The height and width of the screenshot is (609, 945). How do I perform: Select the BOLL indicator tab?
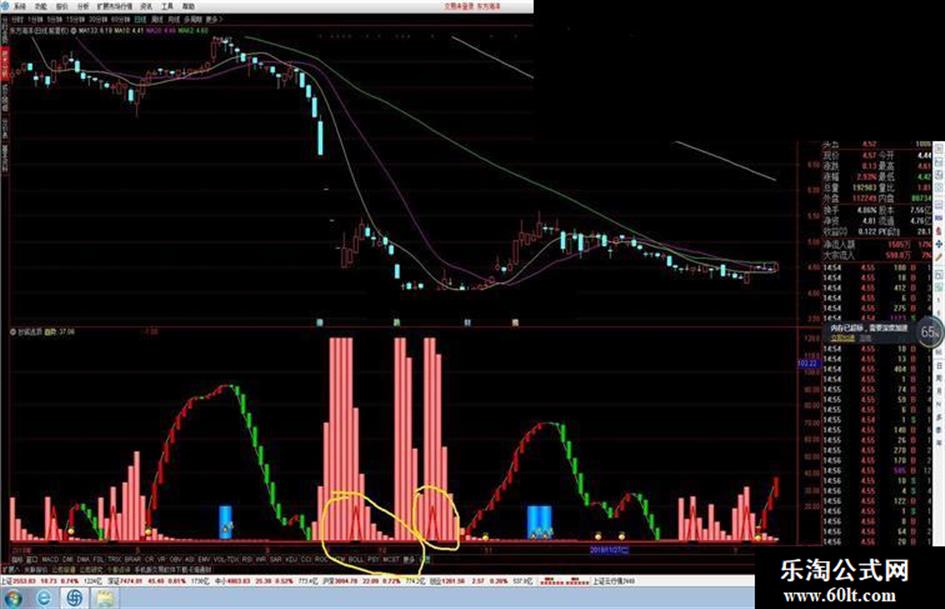tap(356, 560)
